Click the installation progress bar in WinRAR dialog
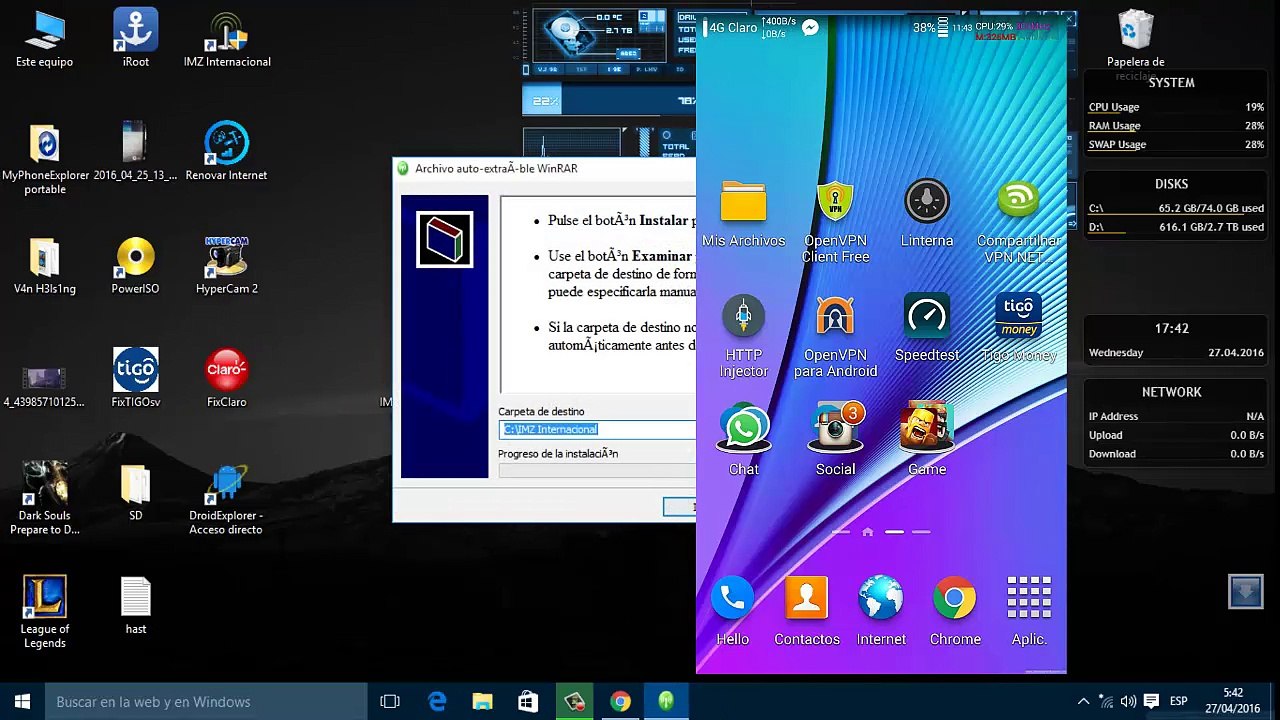The image size is (1280, 720). [597, 471]
